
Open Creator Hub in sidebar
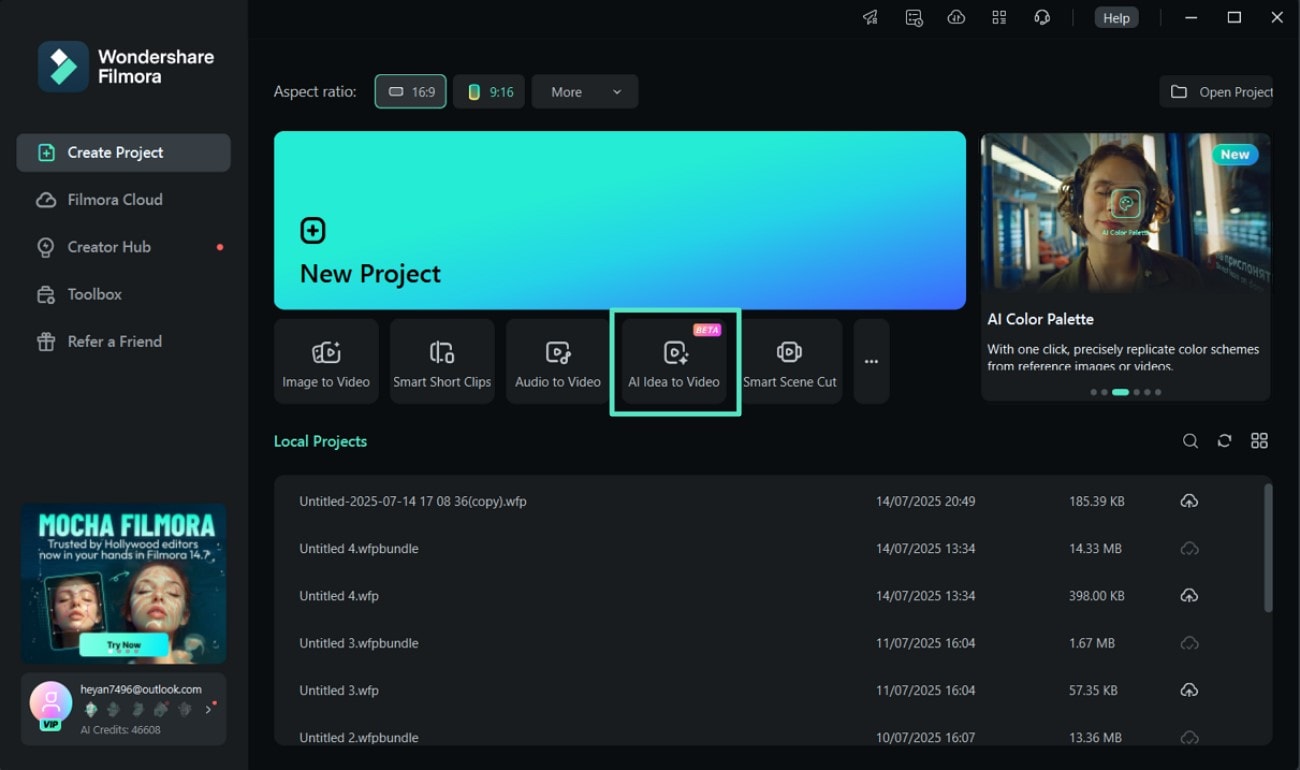(123, 247)
